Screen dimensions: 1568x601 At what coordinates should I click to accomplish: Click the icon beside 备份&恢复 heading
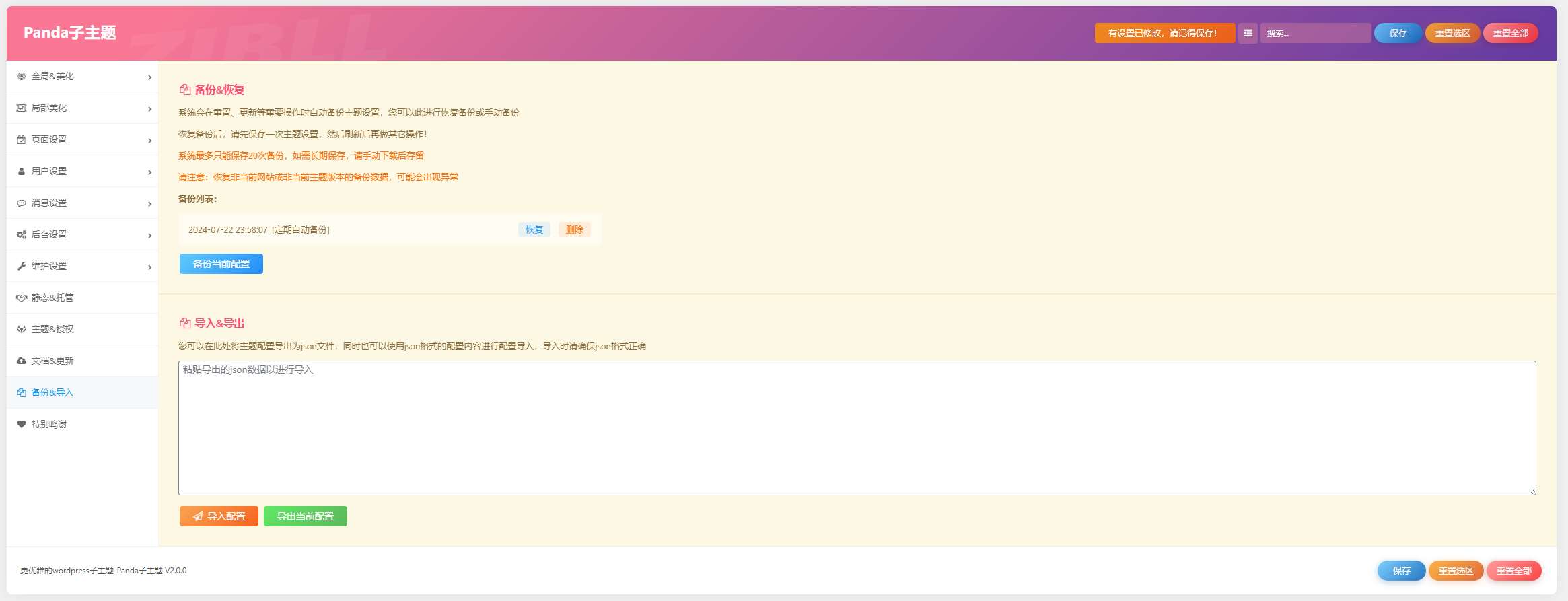pyautogui.click(x=185, y=90)
